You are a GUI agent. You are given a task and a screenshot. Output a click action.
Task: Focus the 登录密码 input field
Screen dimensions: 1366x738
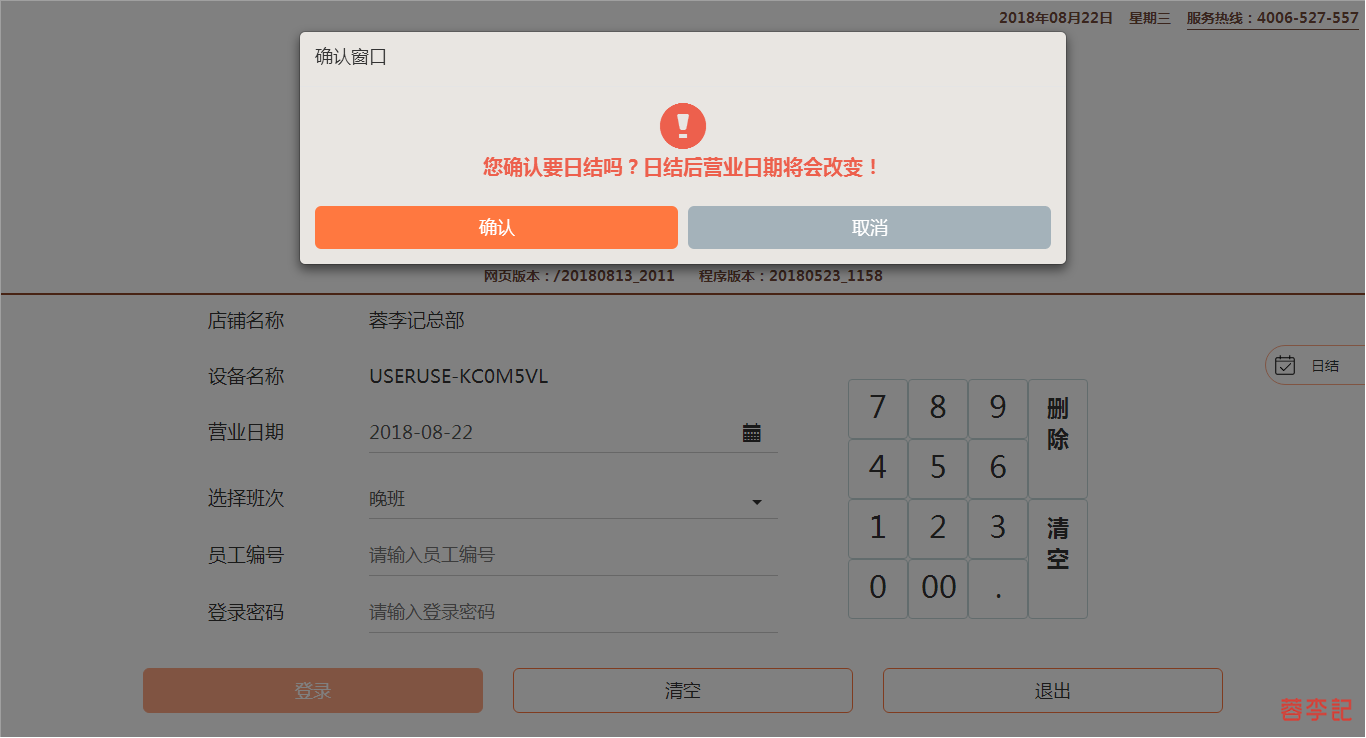tap(573, 612)
